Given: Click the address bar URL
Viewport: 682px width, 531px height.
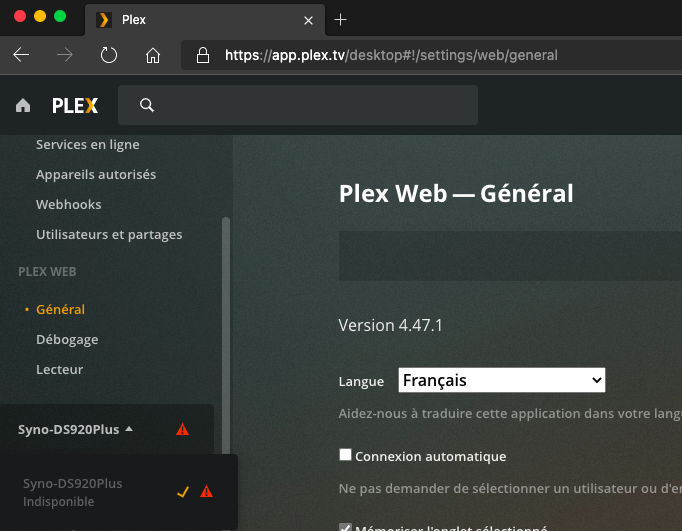Looking at the screenshot, I should pos(391,55).
